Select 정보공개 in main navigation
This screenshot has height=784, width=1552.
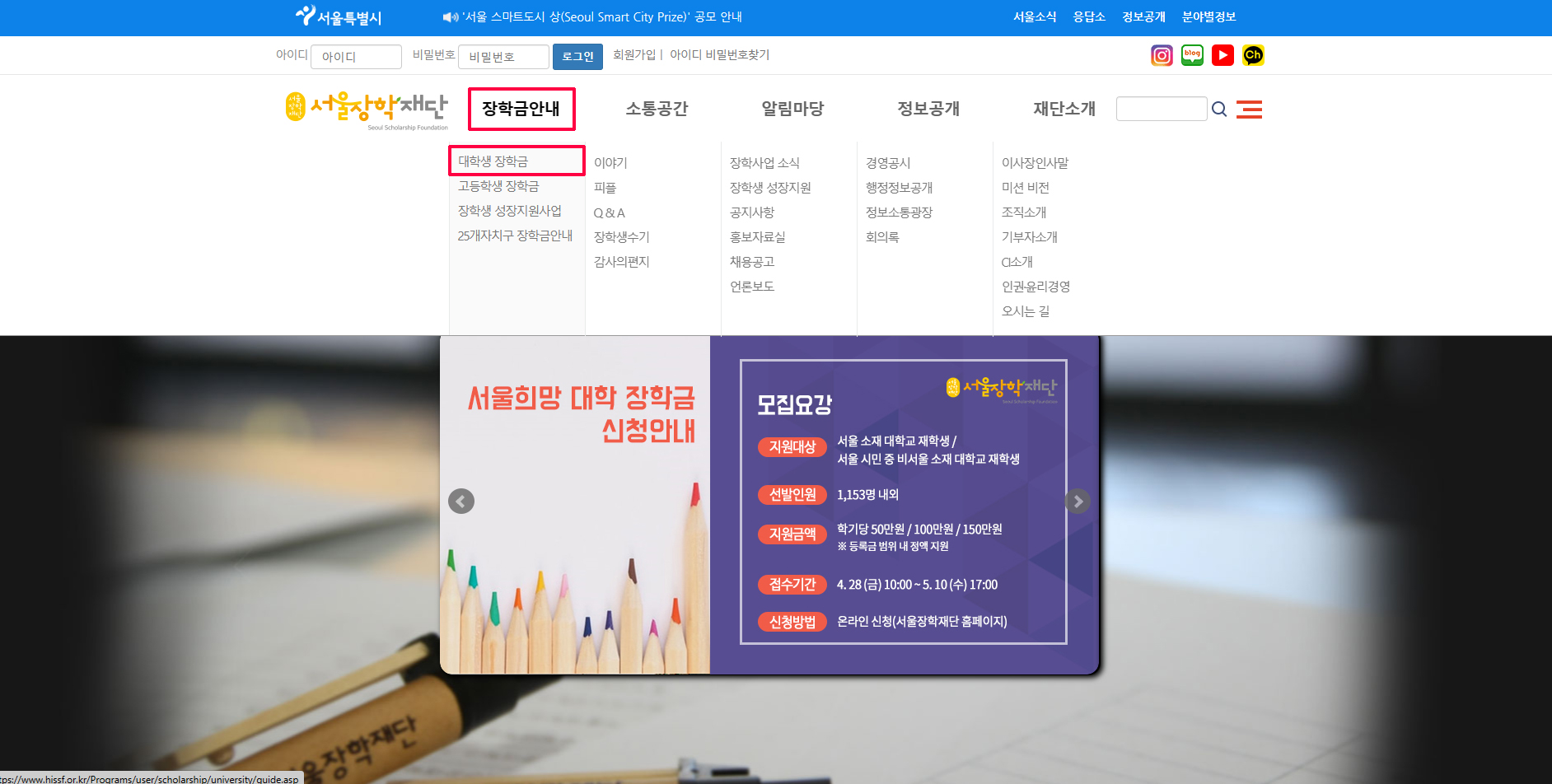pyautogui.click(x=928, y=109)
